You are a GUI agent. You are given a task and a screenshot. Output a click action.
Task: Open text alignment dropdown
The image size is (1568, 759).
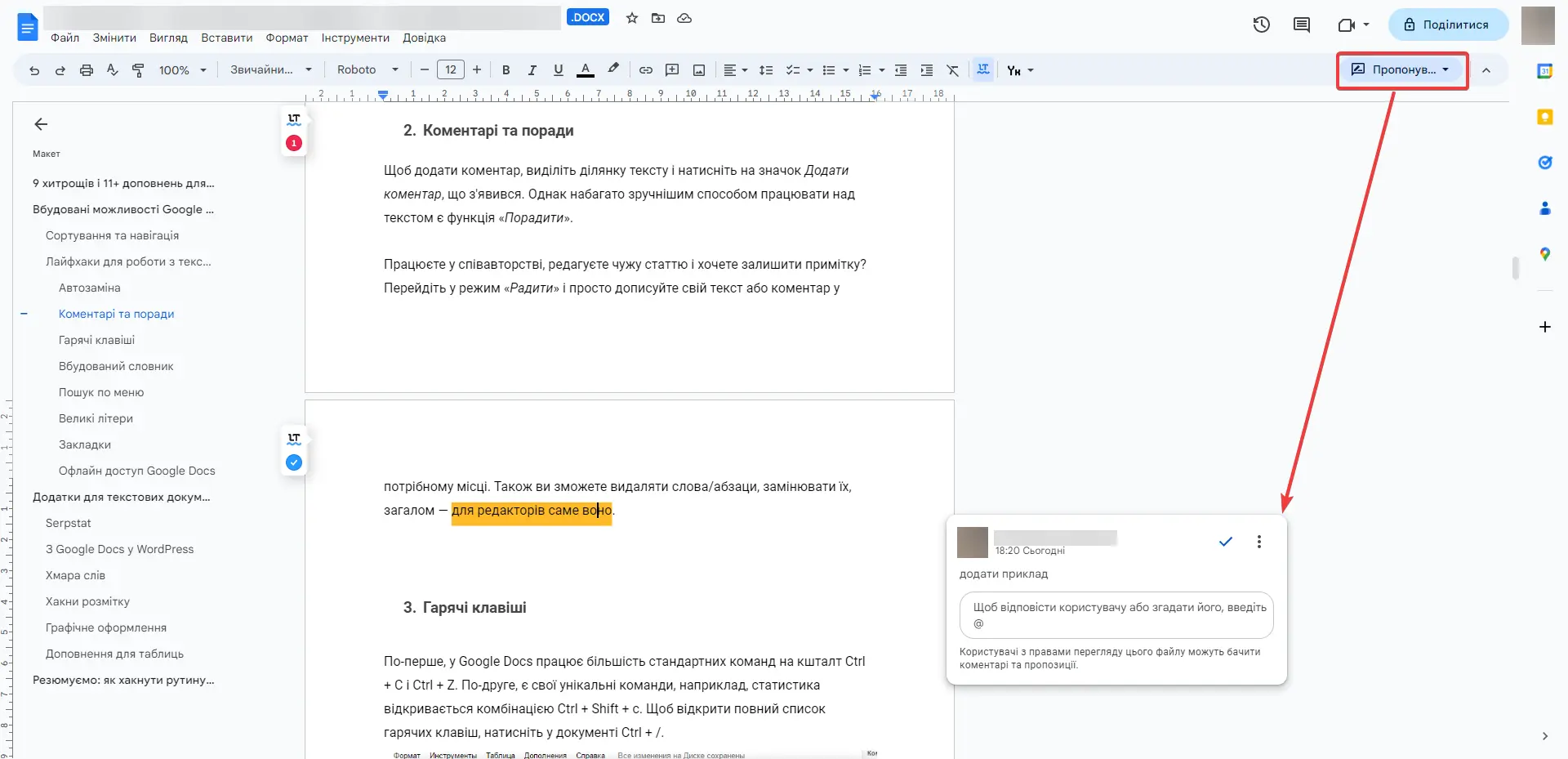tap(735, 70)
